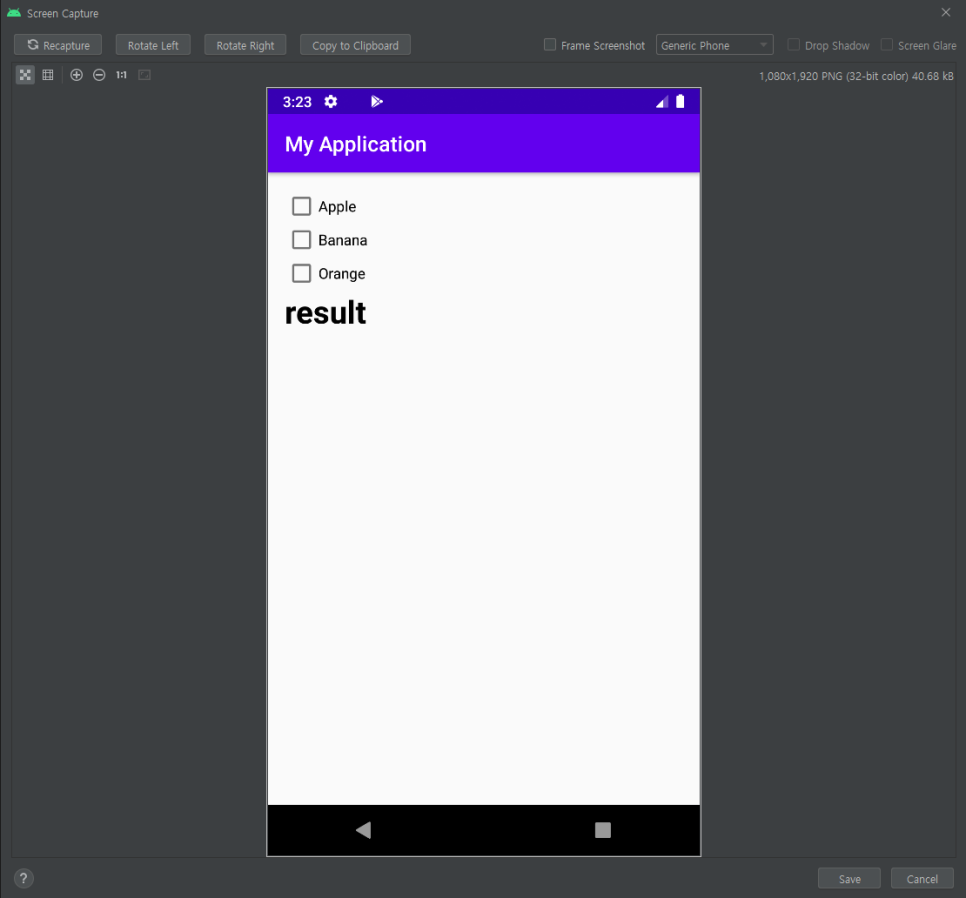The height and width of the screenshot is (898, 966).
Task: Check the Banana checkbox
Action: click(x=301, y=240)
